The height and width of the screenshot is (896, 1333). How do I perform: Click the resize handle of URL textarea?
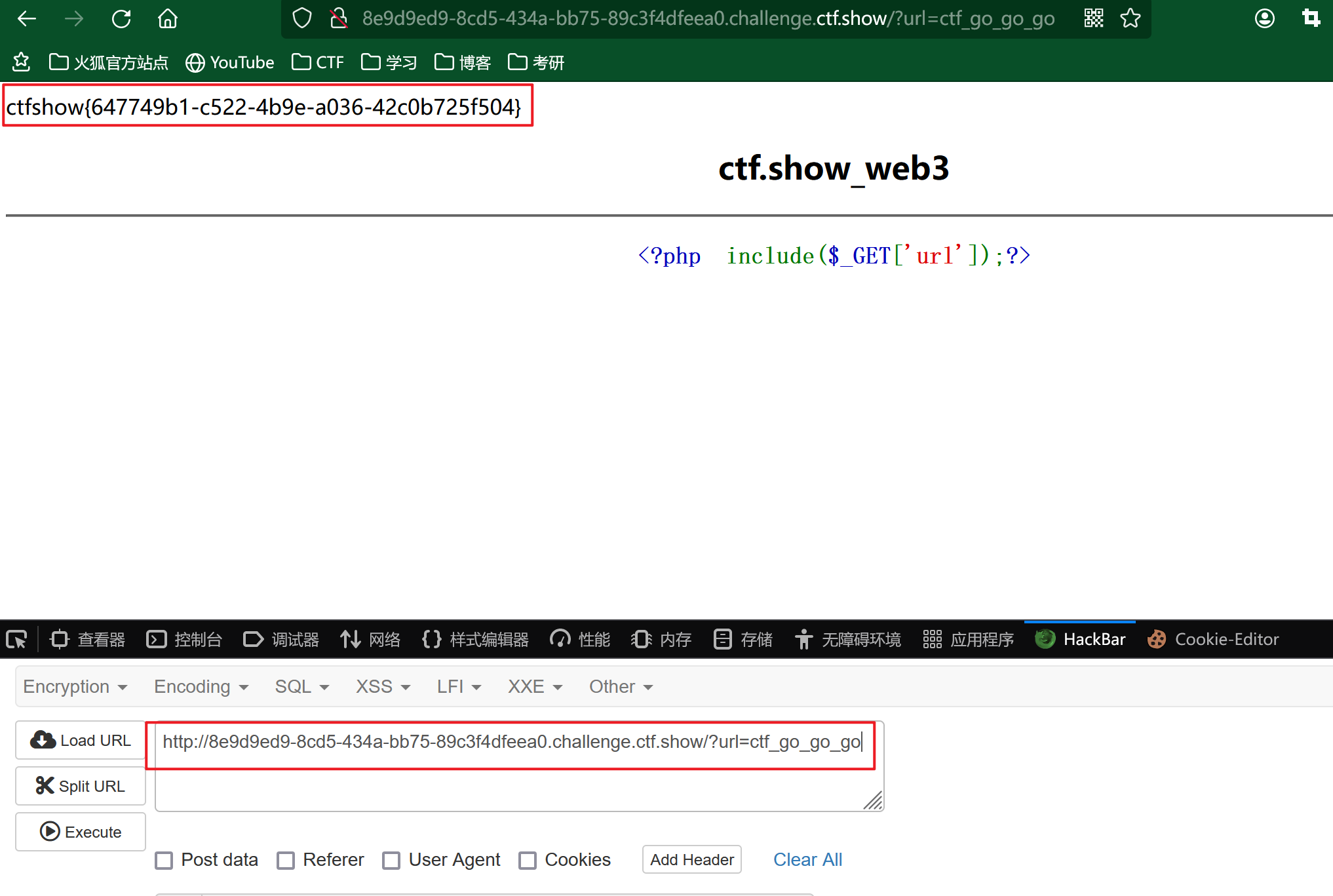point(874,801)
